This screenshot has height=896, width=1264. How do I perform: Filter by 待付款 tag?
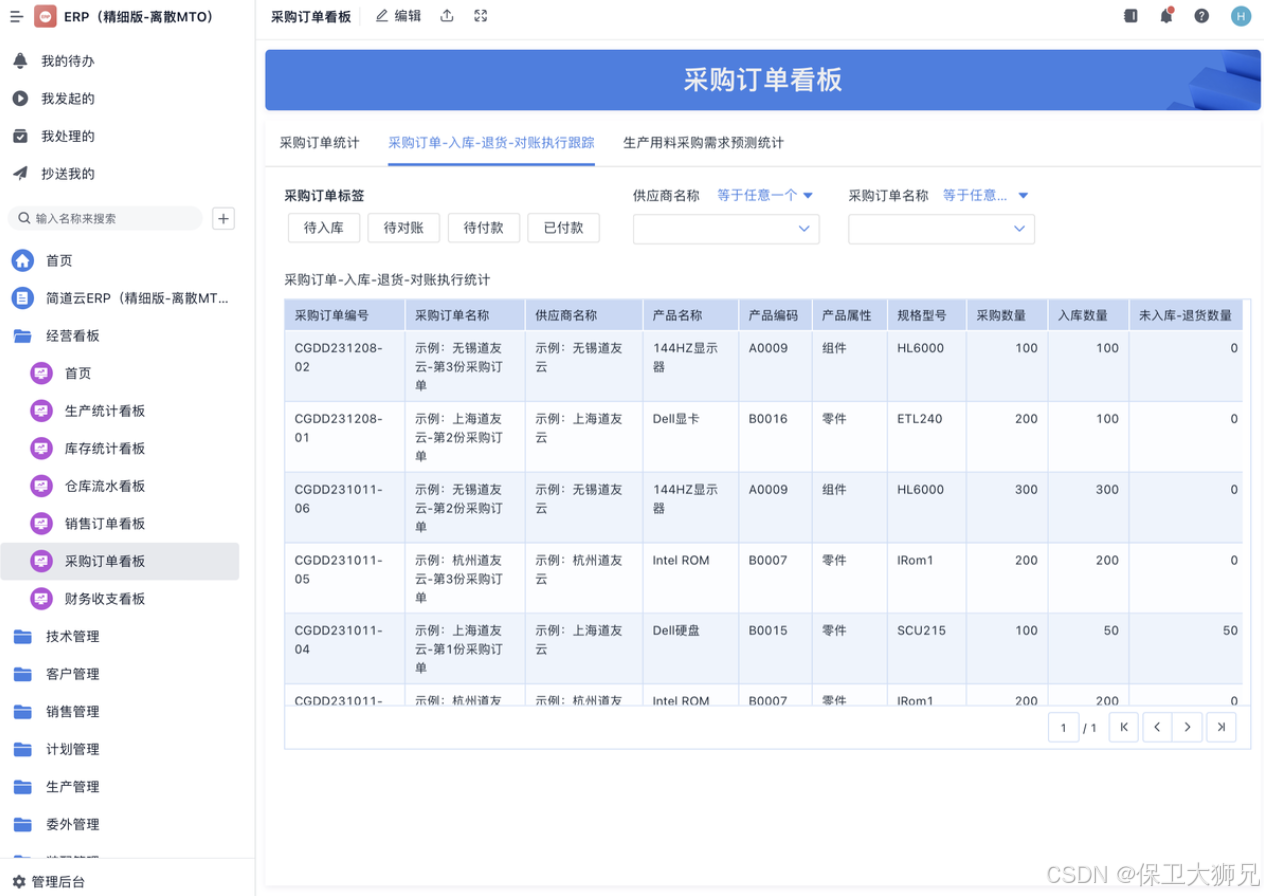click(483, 228)
